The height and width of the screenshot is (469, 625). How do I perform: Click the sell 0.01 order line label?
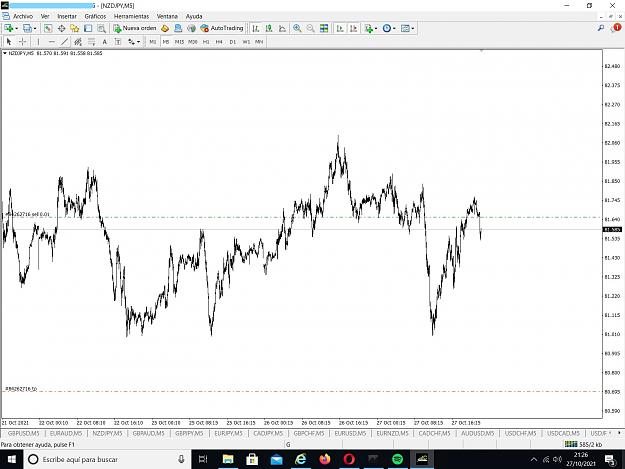(x=27, y=214)
